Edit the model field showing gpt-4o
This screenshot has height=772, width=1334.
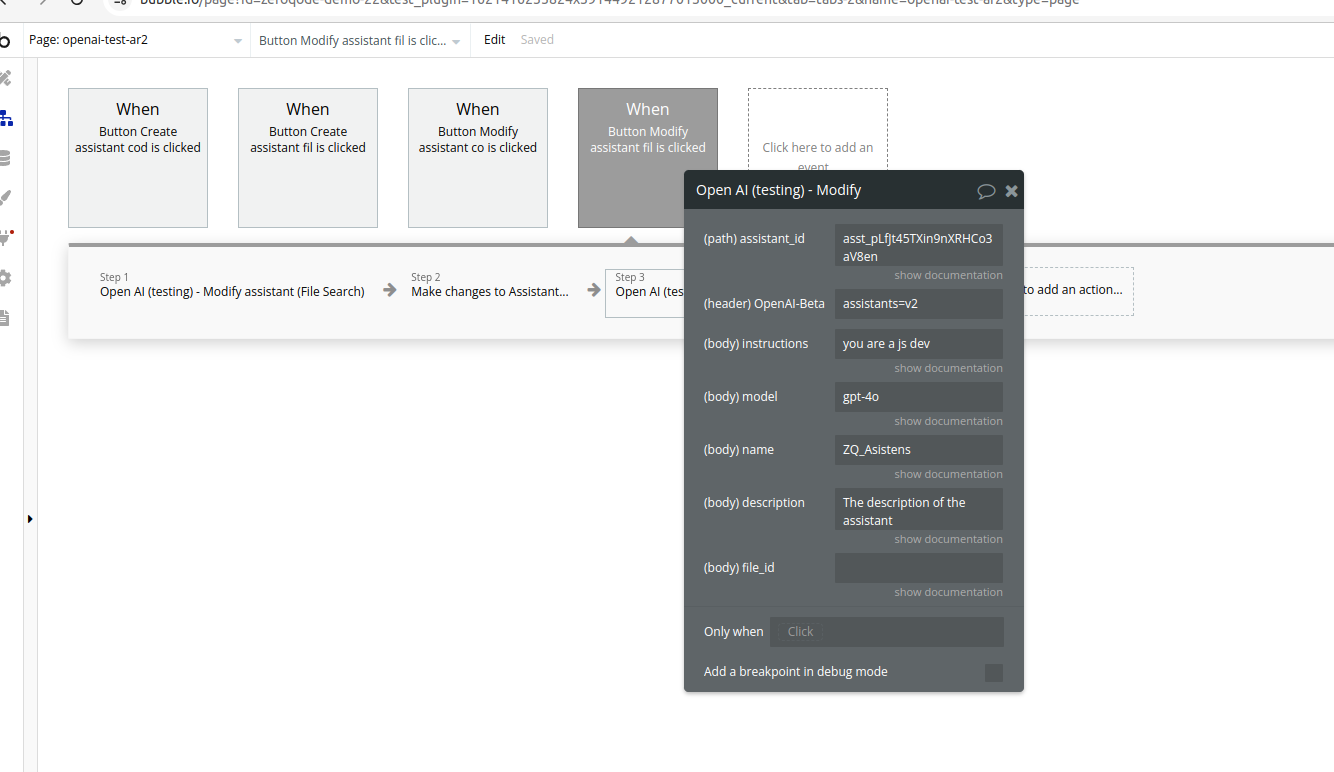[918, 396]
